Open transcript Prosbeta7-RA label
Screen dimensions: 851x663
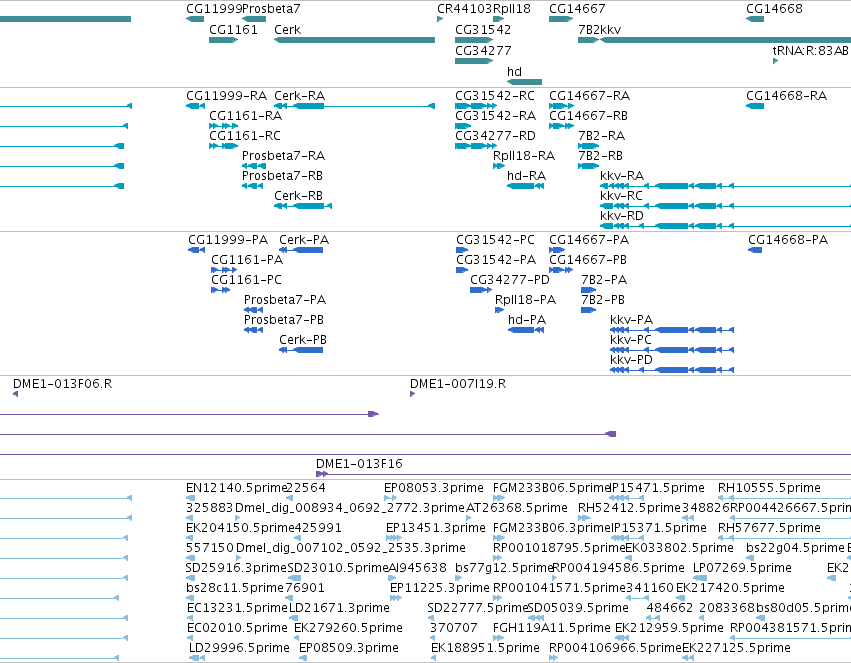[x=283, y=156]
